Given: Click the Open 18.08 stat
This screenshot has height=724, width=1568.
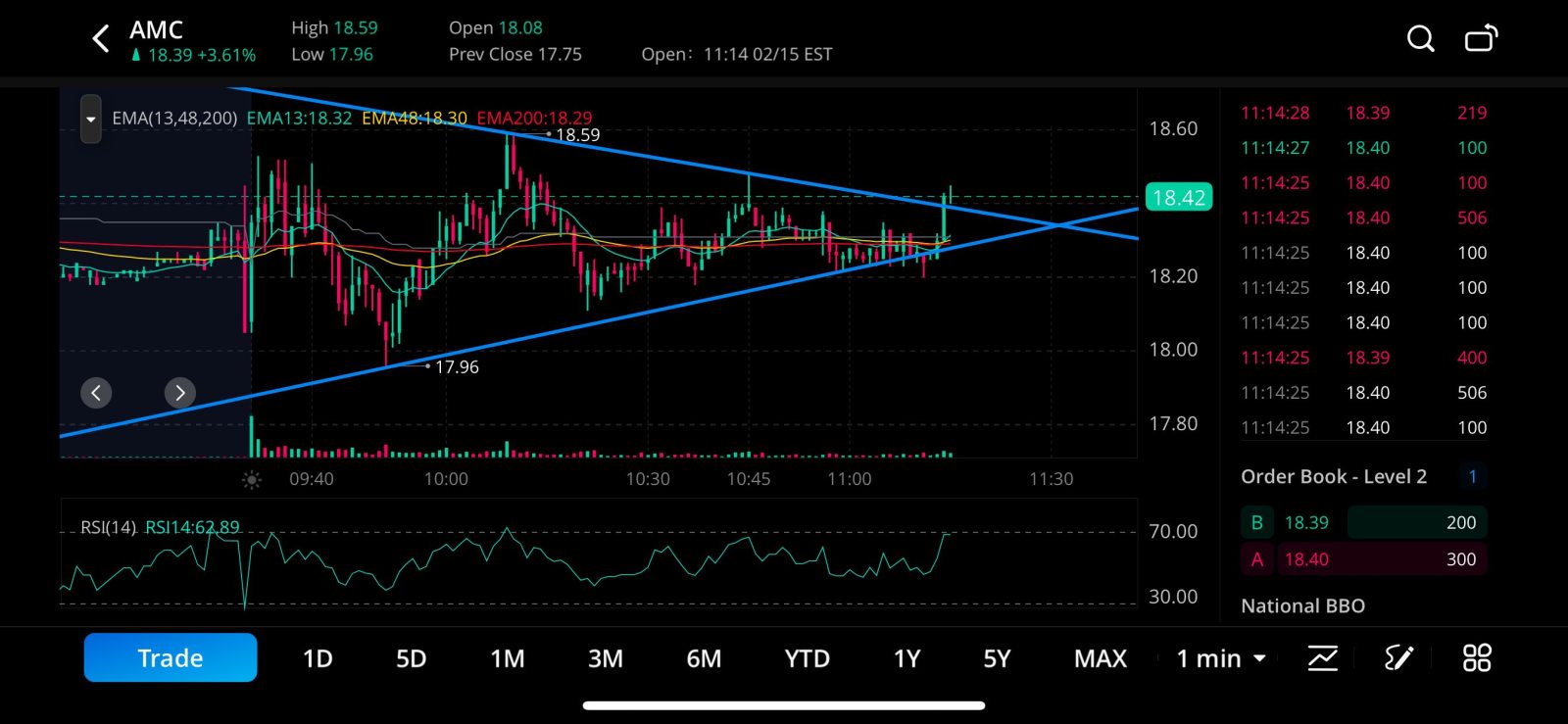Looking at the screenshot, I should (x=496, y=28).
